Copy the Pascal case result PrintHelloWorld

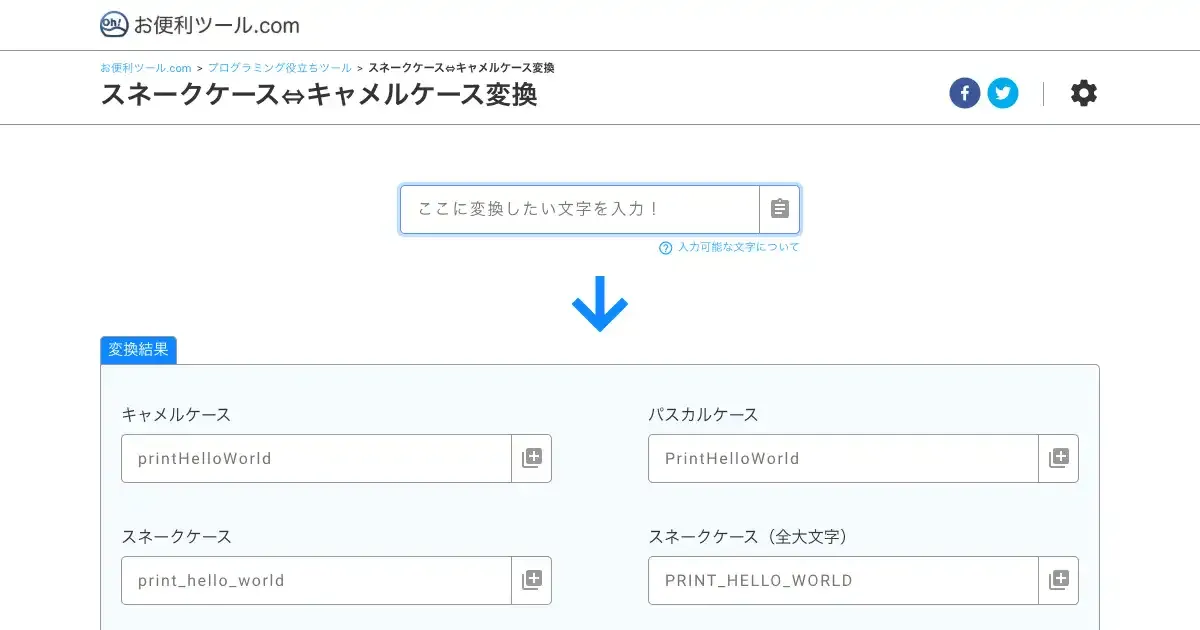tap(1059, 458)
